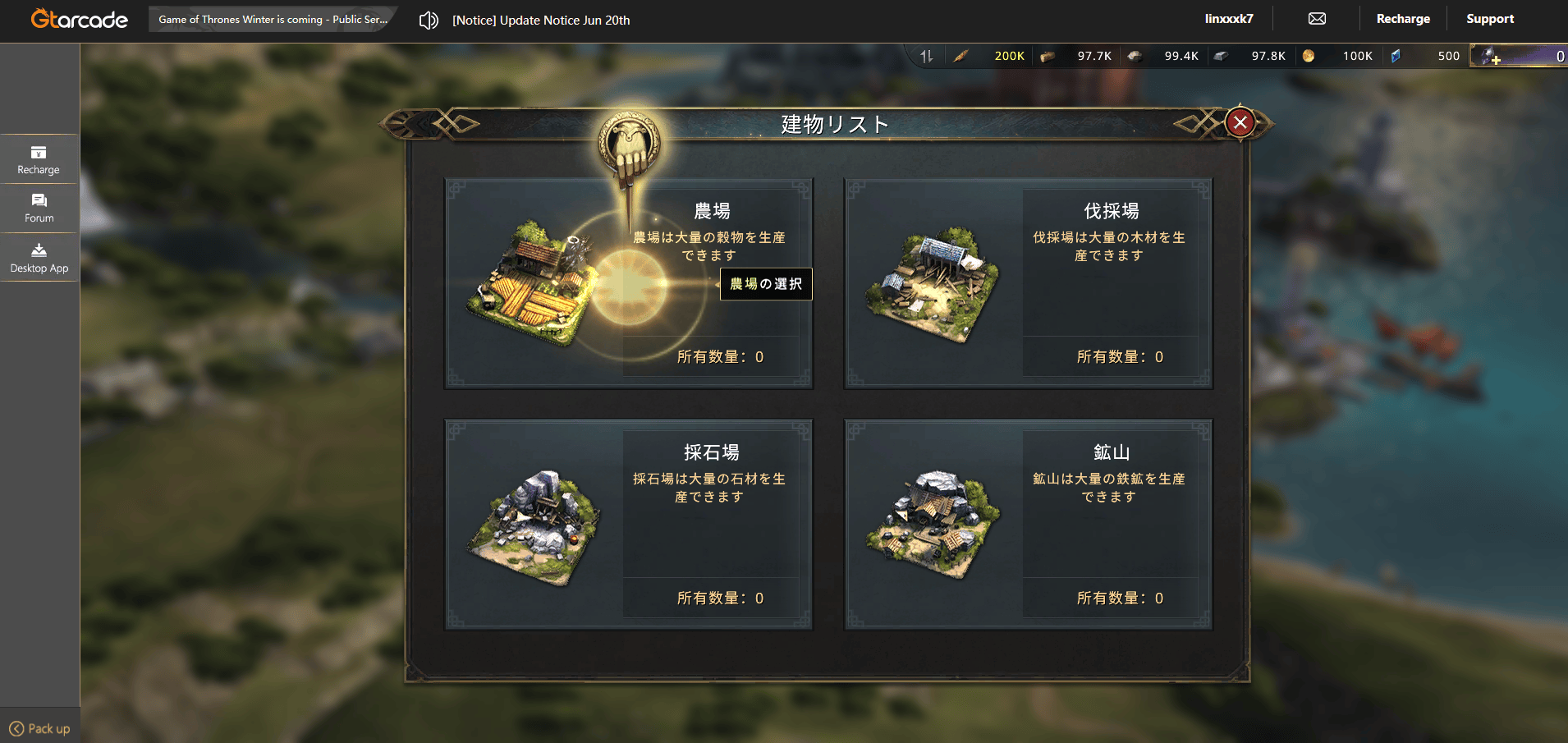Image resolution: width=1568 pixels, height=743 pixels.
Task: Click the sound speaker icon in top bar
Action: tap(429, 20)
